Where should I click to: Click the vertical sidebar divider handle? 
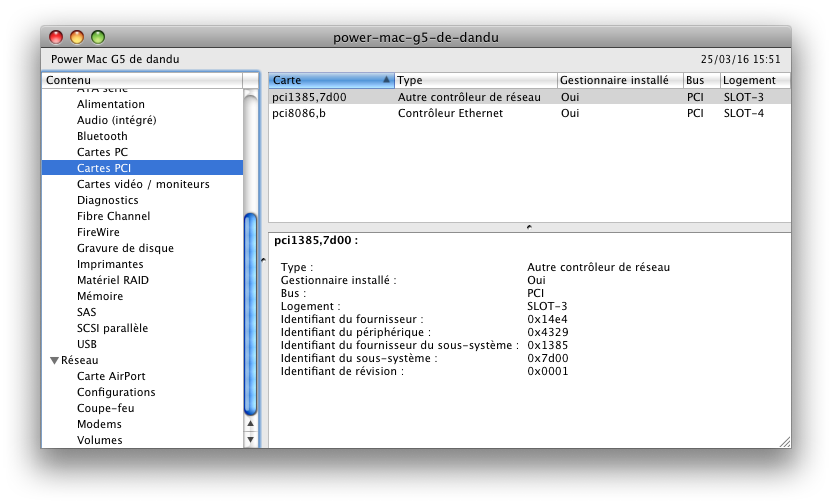point(263,260)
